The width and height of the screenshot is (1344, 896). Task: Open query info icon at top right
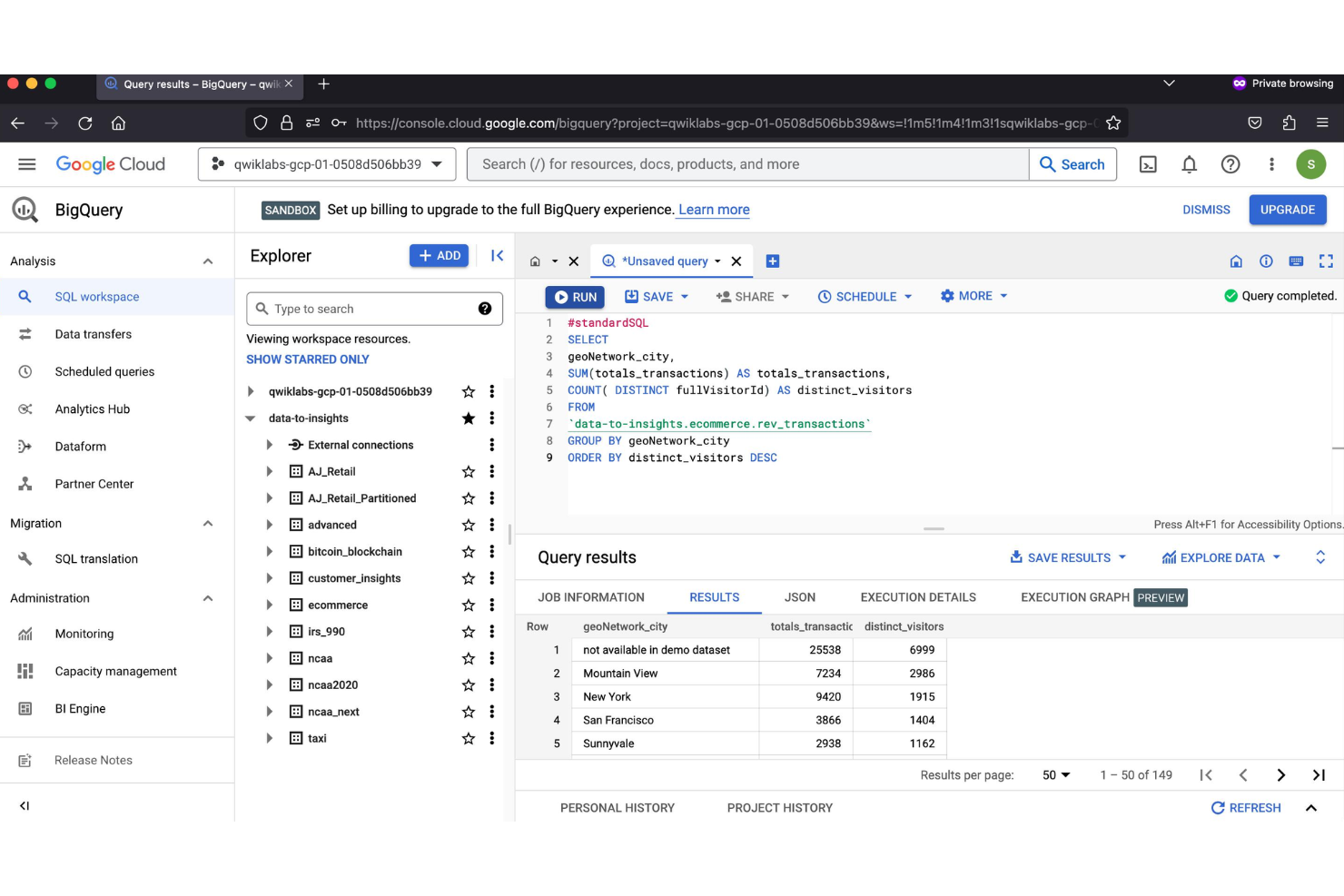click(1266, 261)
